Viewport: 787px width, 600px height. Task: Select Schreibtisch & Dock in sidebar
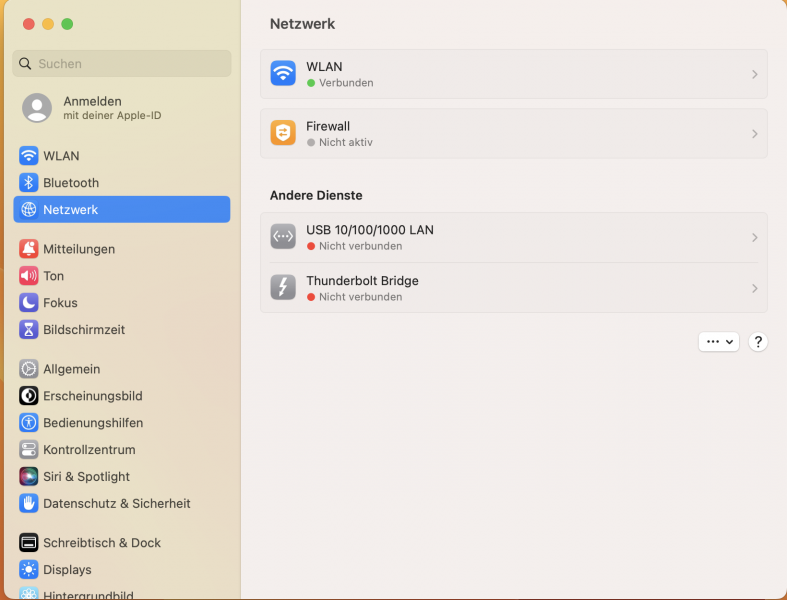101,543
